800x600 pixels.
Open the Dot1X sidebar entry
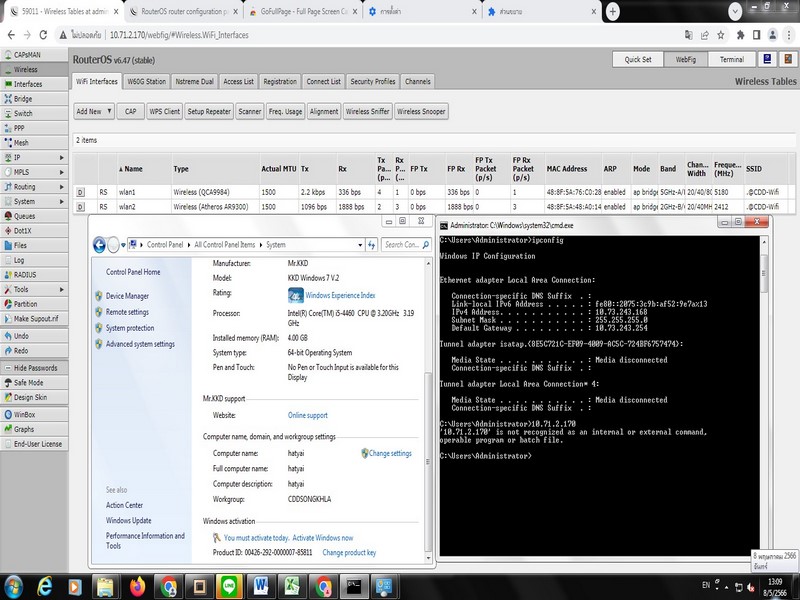[34, 231]
